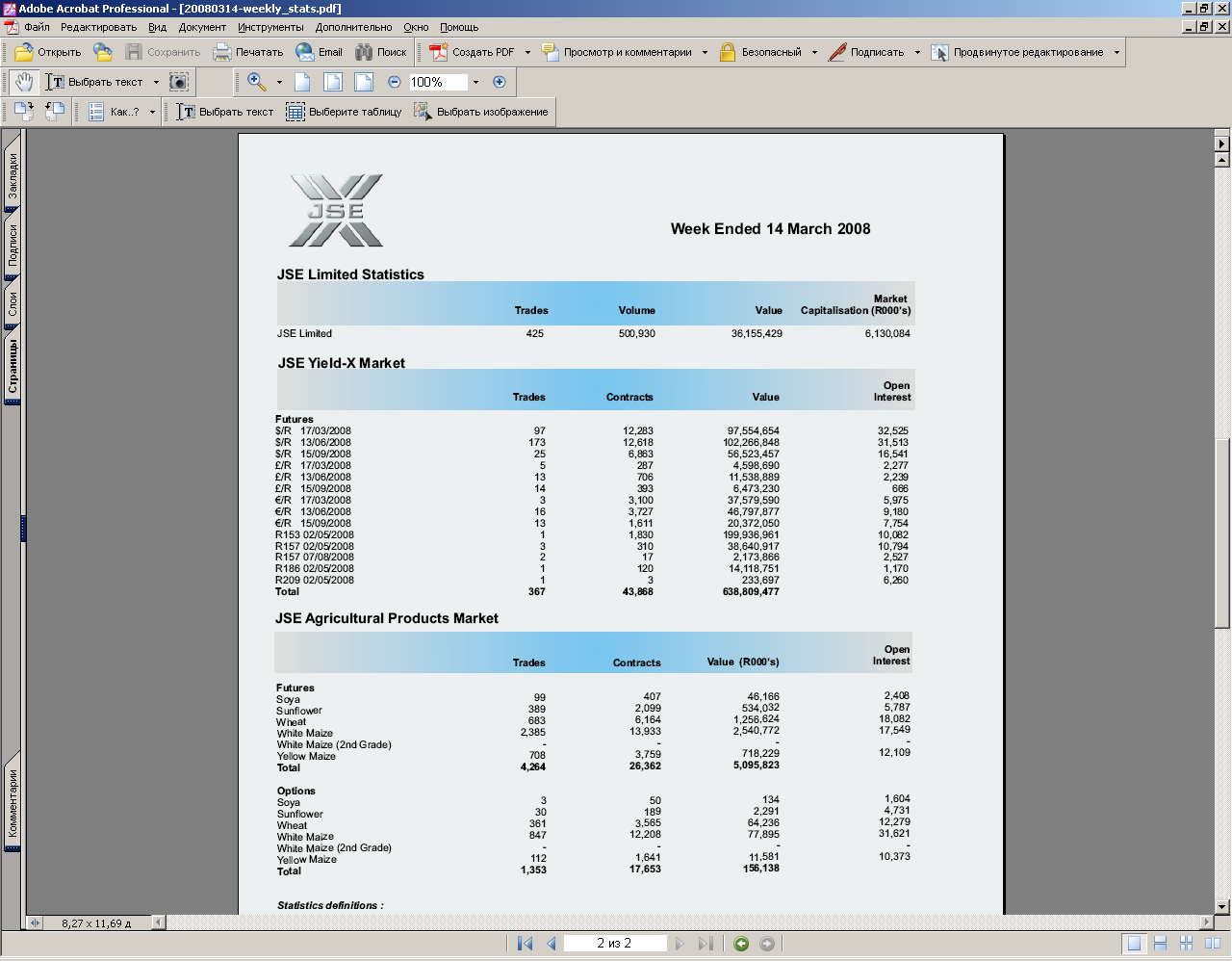The height and width of the screenshot is (961, 1232).
Task: Open the Закладки side tab
Action: pyautogui.click(x=13, y=176)
